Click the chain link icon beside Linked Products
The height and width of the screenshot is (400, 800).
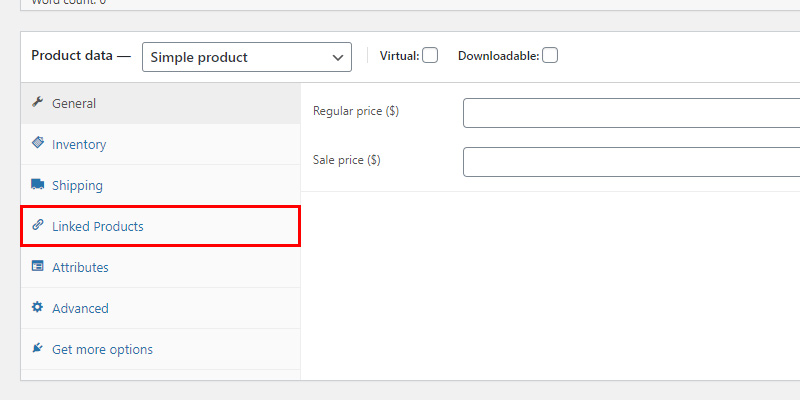tap(37, 224)
